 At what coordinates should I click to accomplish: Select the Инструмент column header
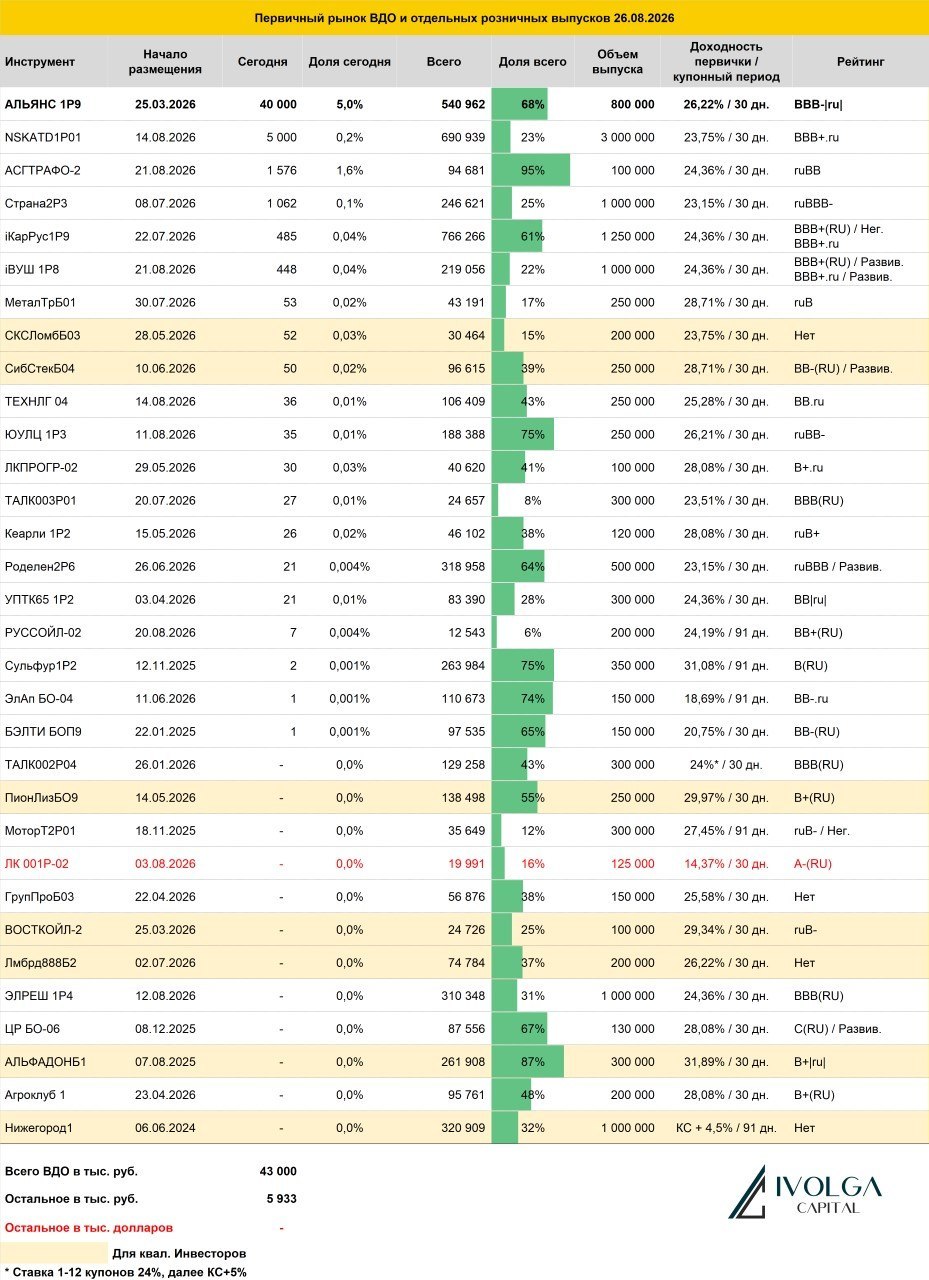point(40,62)
